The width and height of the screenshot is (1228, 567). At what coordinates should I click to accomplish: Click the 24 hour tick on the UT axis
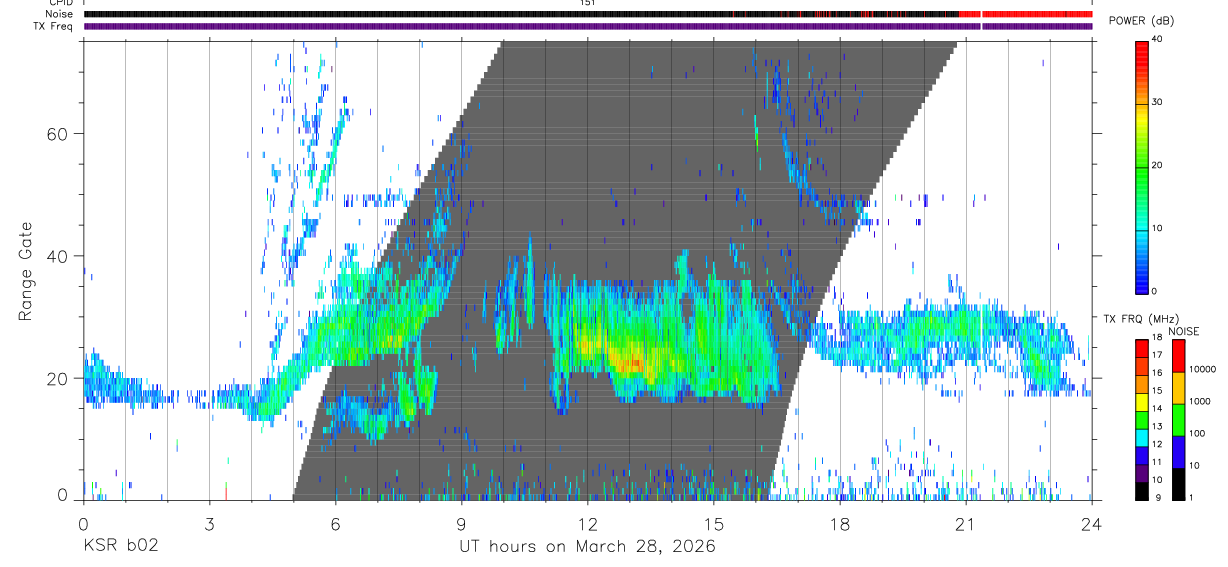pos(1092,522)
